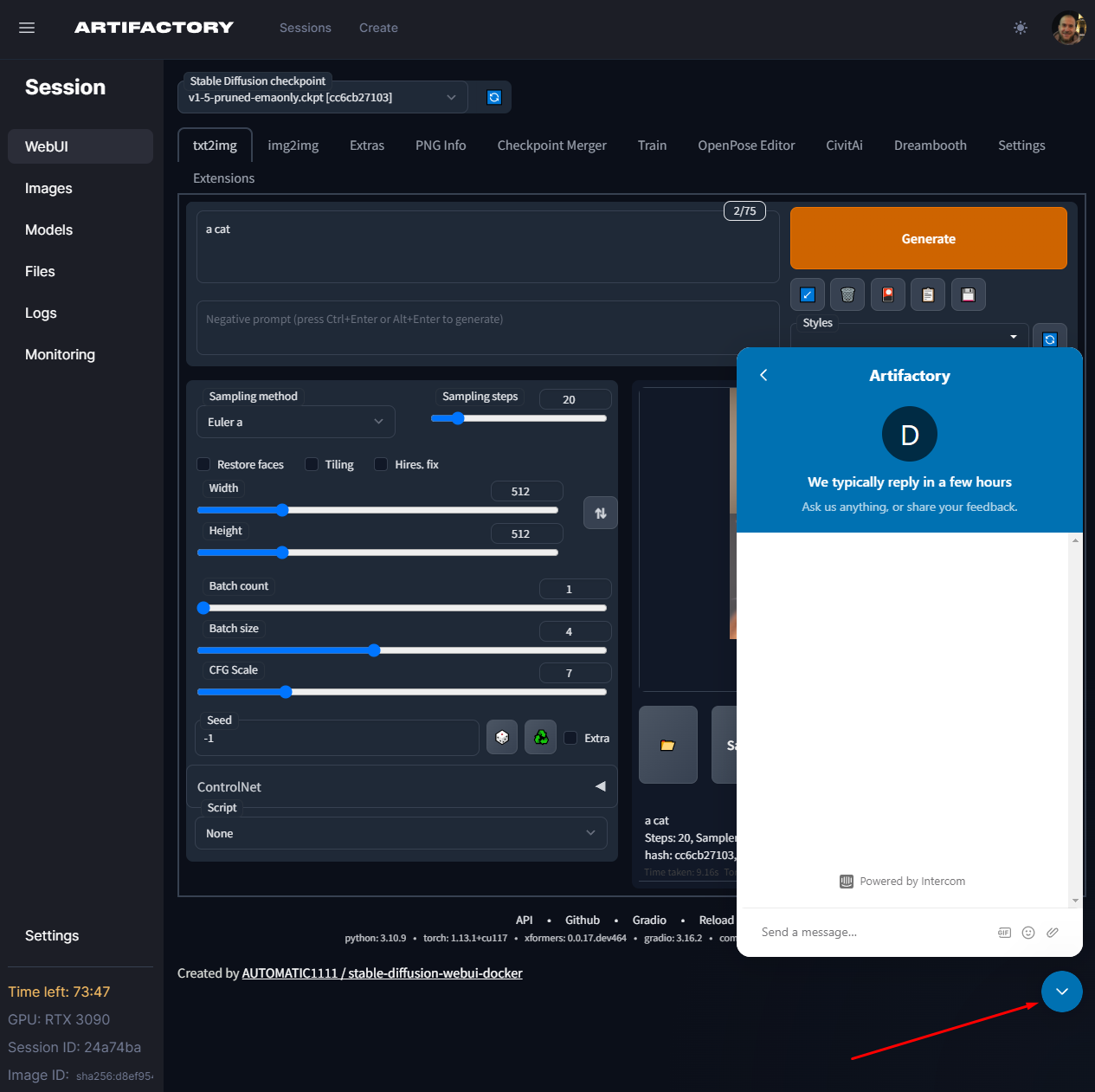Attach a file with paperclip icon
The width and height of the screenshot is (1095, 1092).
point(1053,933)
